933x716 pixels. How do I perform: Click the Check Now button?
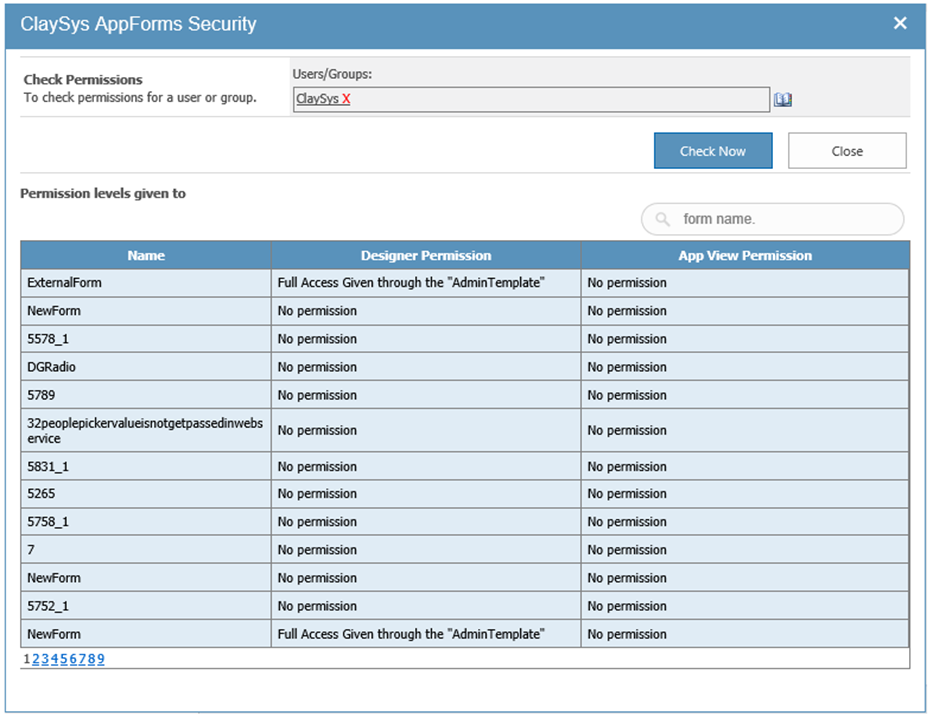pos(713,150)
